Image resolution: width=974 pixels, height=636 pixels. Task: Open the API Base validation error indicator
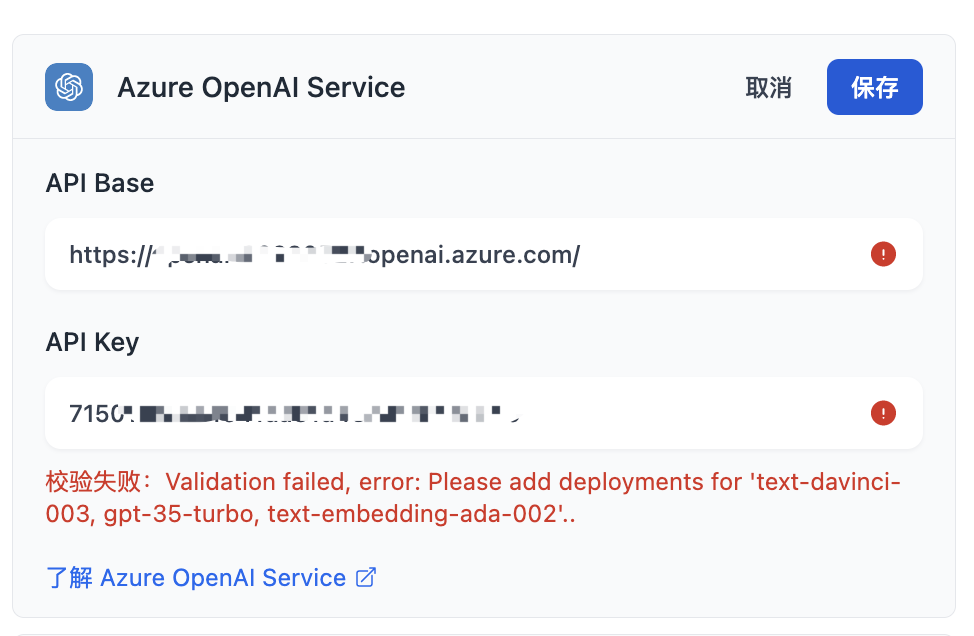click(883, 254)
